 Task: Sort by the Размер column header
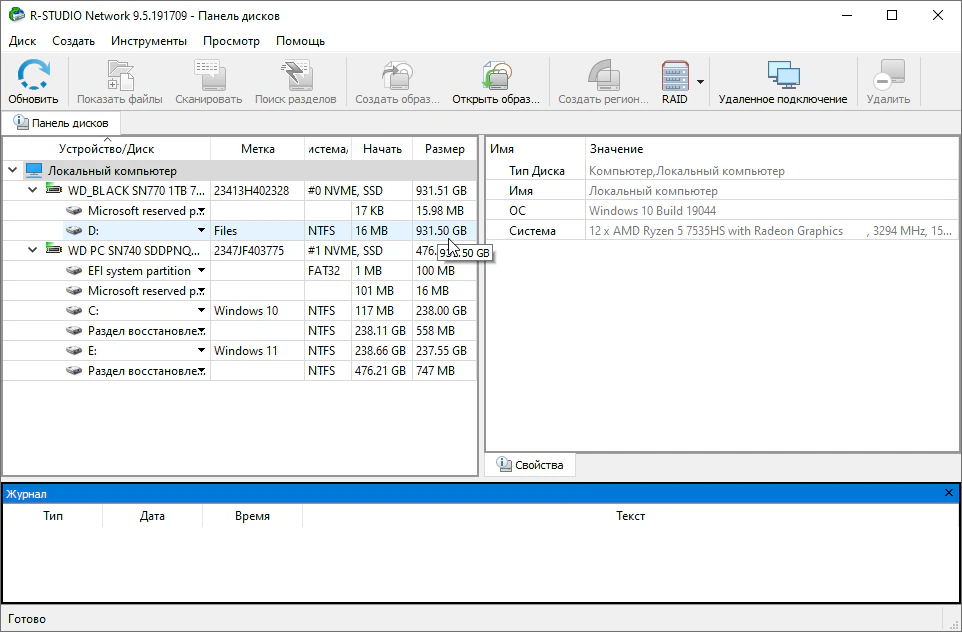click(x=444, y=149)
